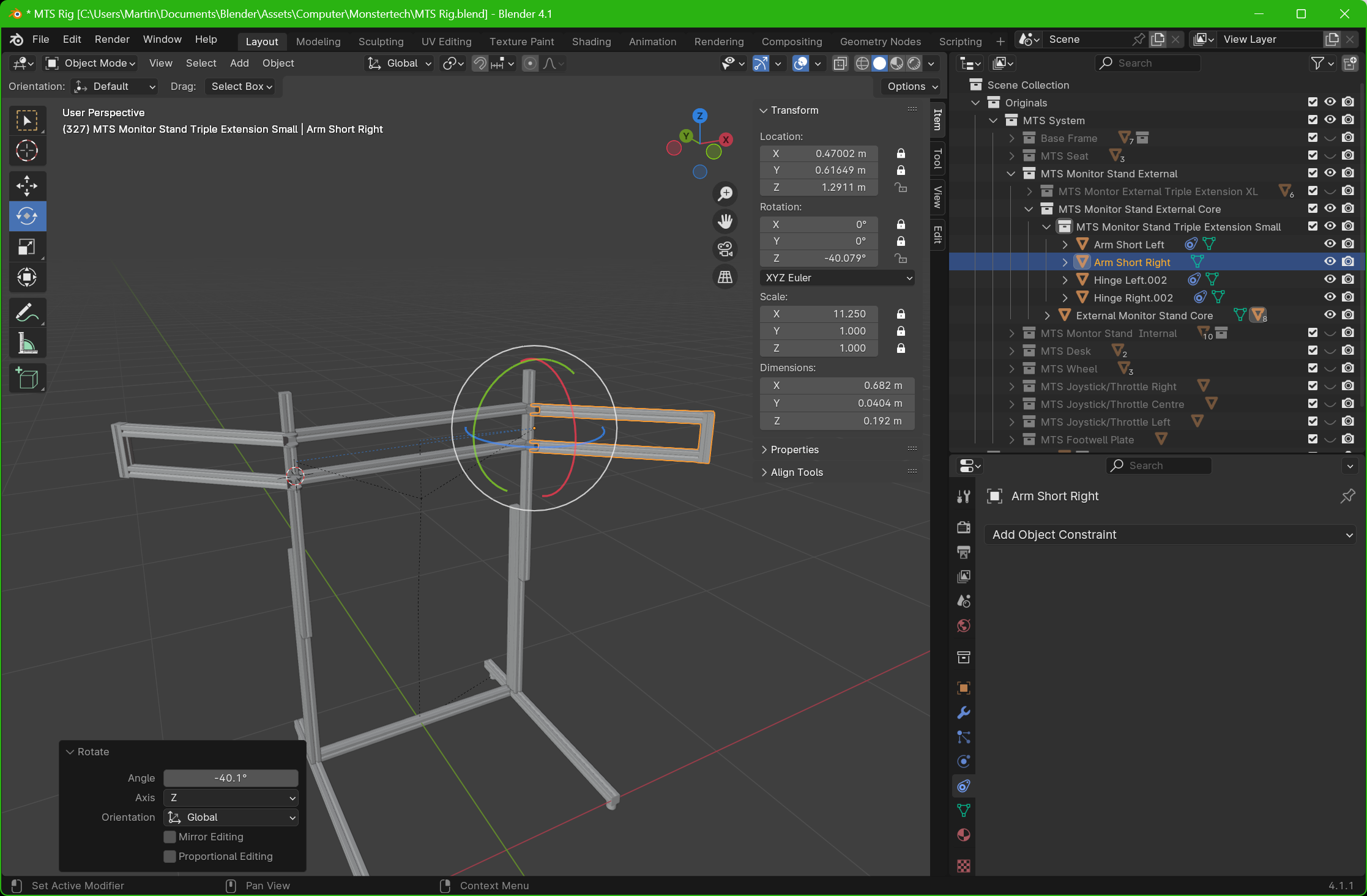Open the Render properties tab icon

tap(964, 527)
